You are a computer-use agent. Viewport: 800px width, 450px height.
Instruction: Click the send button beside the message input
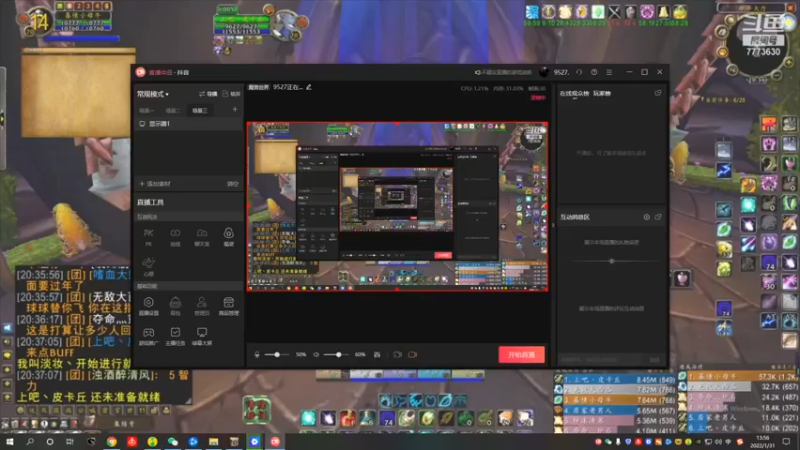pos(655,360)
